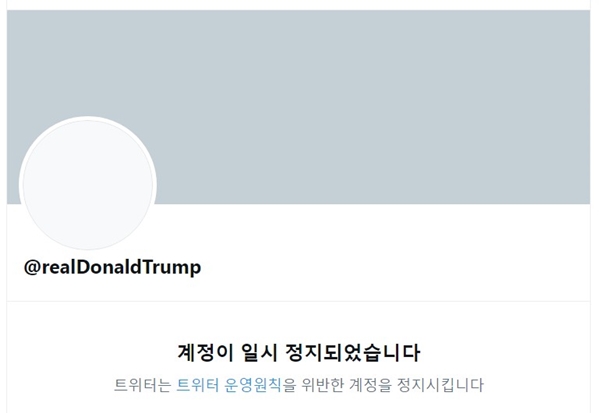Click the word 위반한 in the notice
Screen dimensions: 600x413
[x=323, y=385]
